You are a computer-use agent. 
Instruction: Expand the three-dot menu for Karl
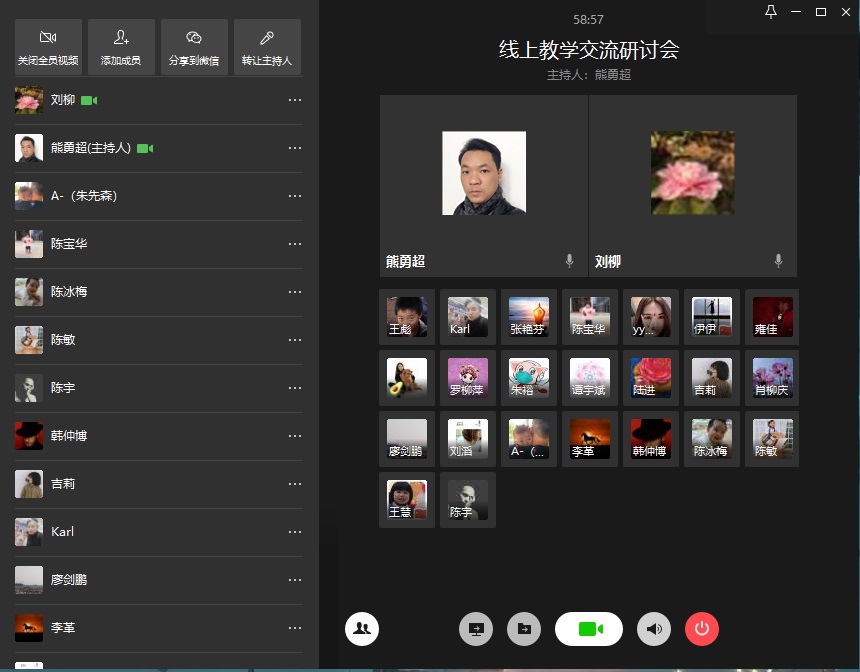pos(294,532)
